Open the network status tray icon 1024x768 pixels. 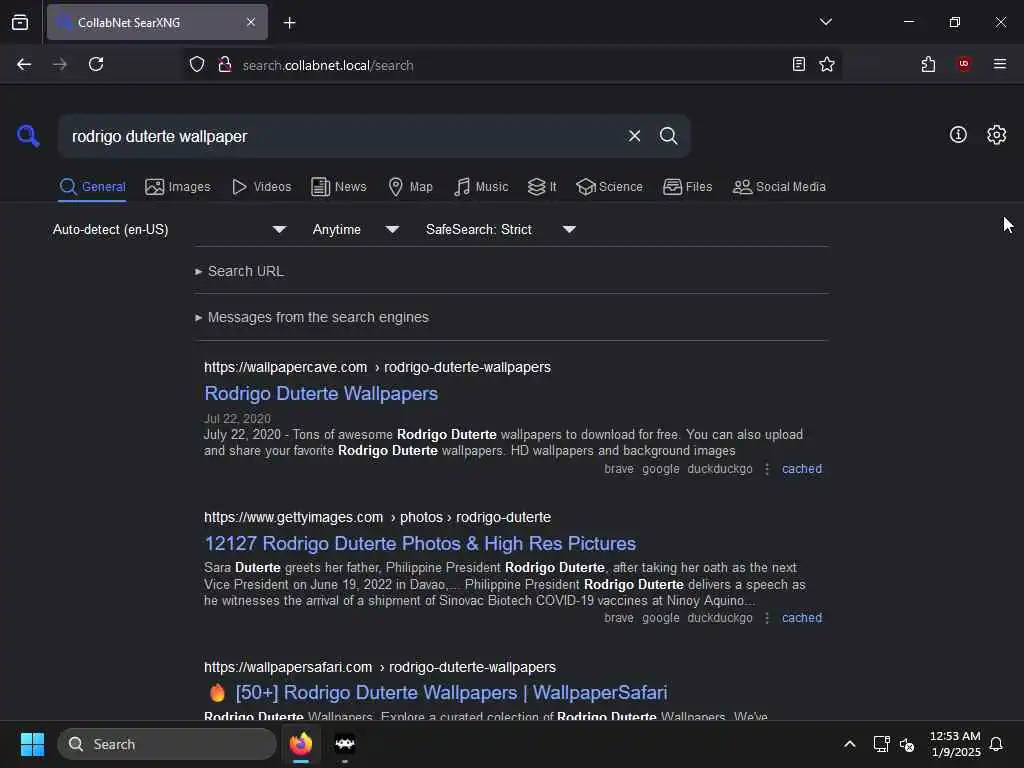tap(881, 744)
